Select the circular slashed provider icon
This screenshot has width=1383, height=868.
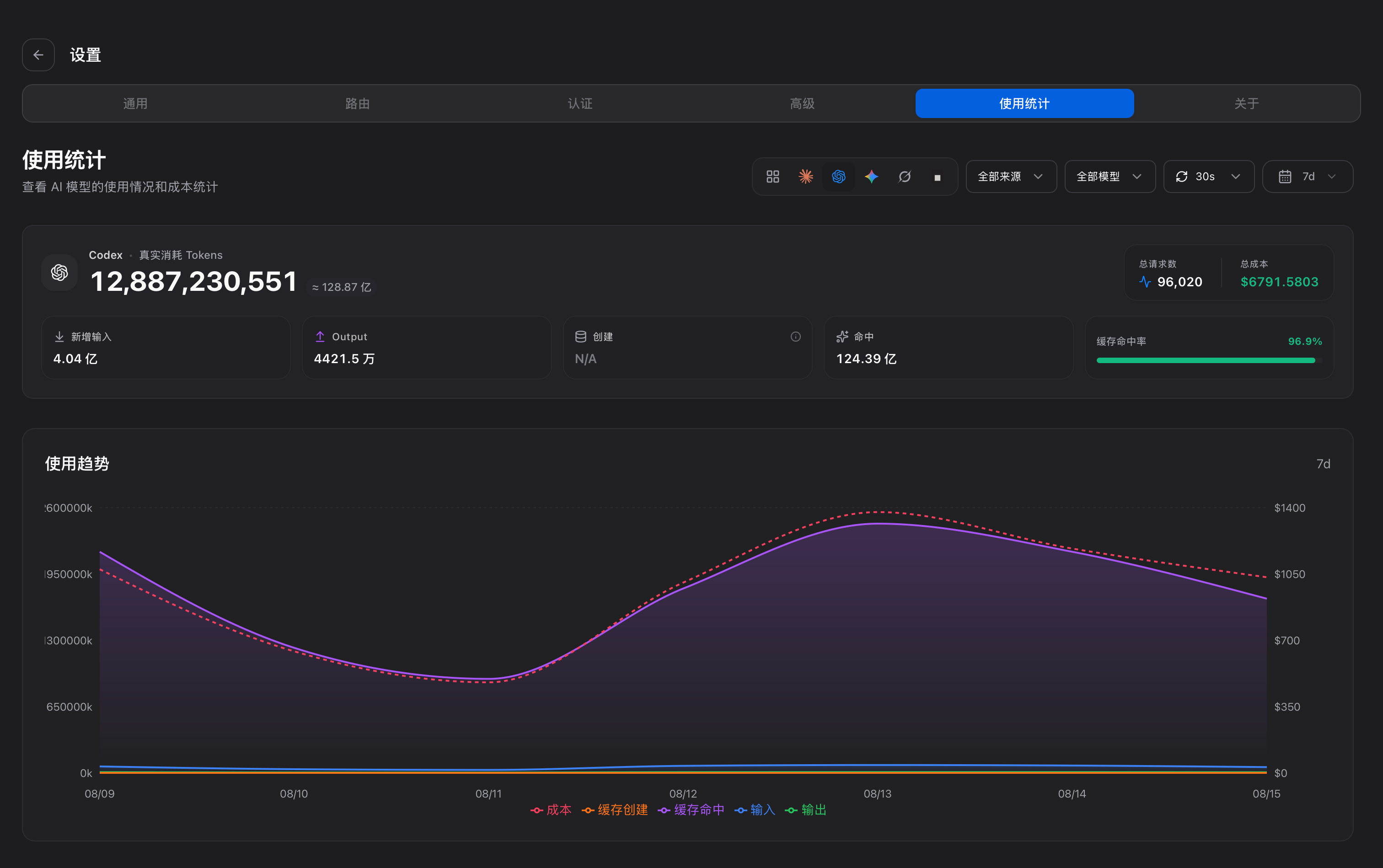(905, 176)
